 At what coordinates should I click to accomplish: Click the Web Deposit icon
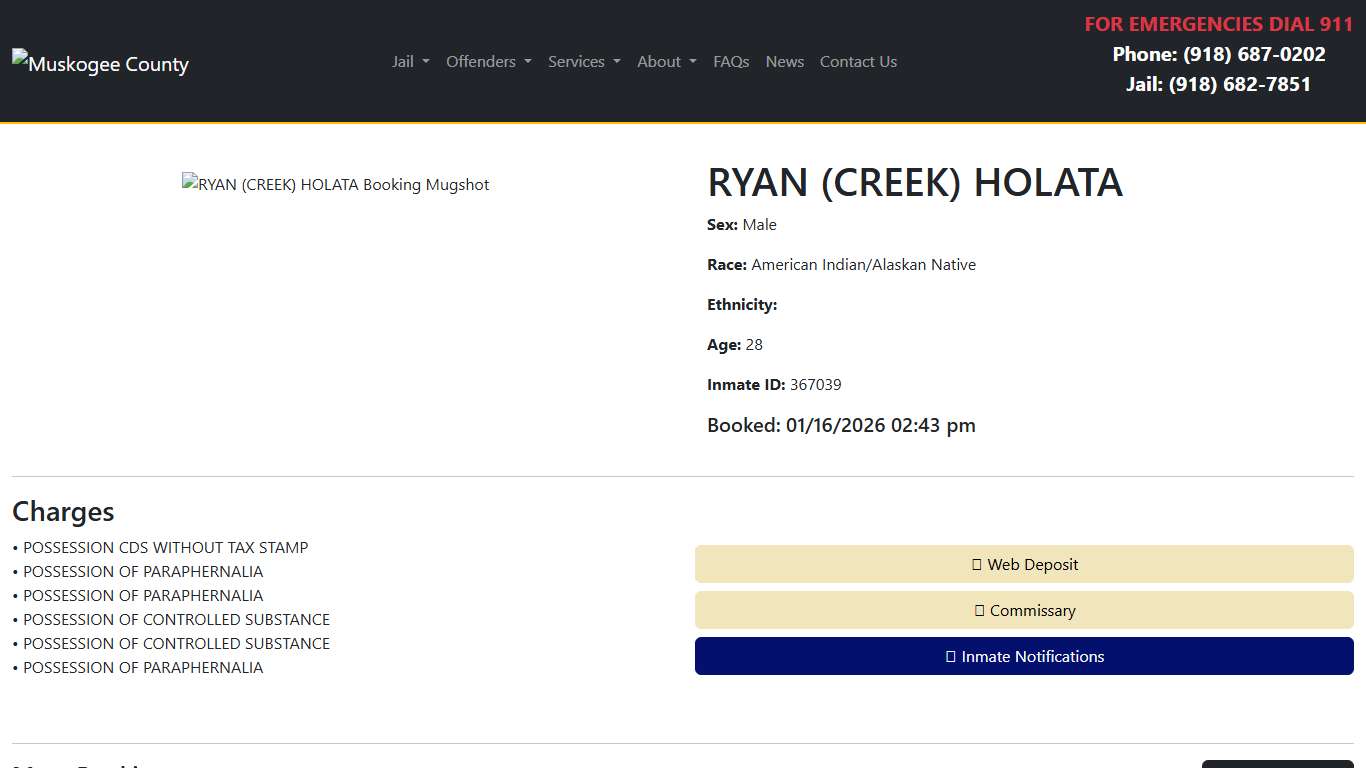coord(977,564)
